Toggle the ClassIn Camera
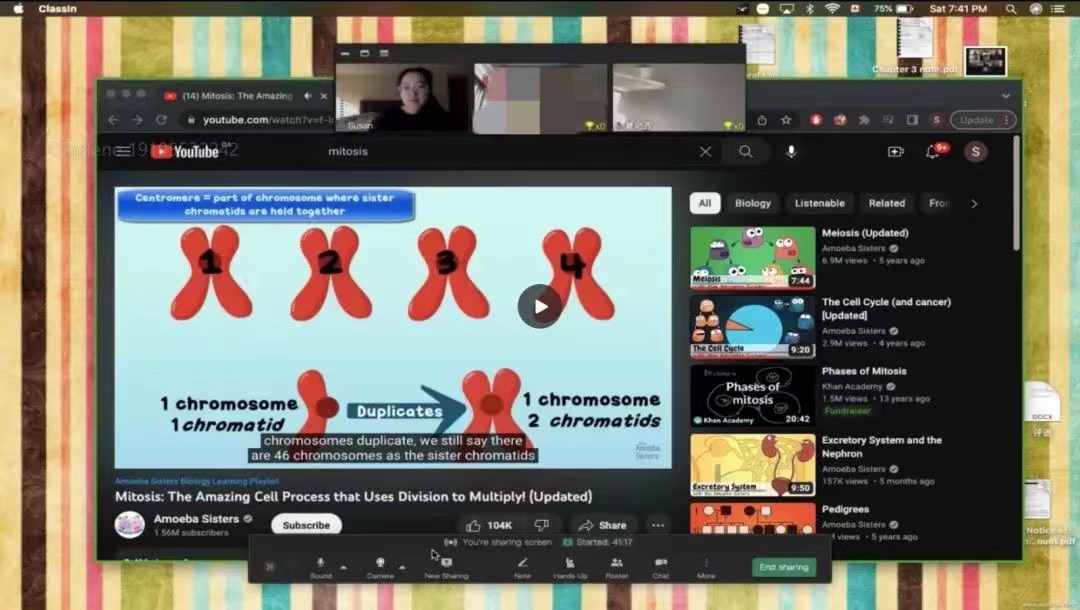The height and width of the screenshot is (610, 1080). (x=380, y=567)
